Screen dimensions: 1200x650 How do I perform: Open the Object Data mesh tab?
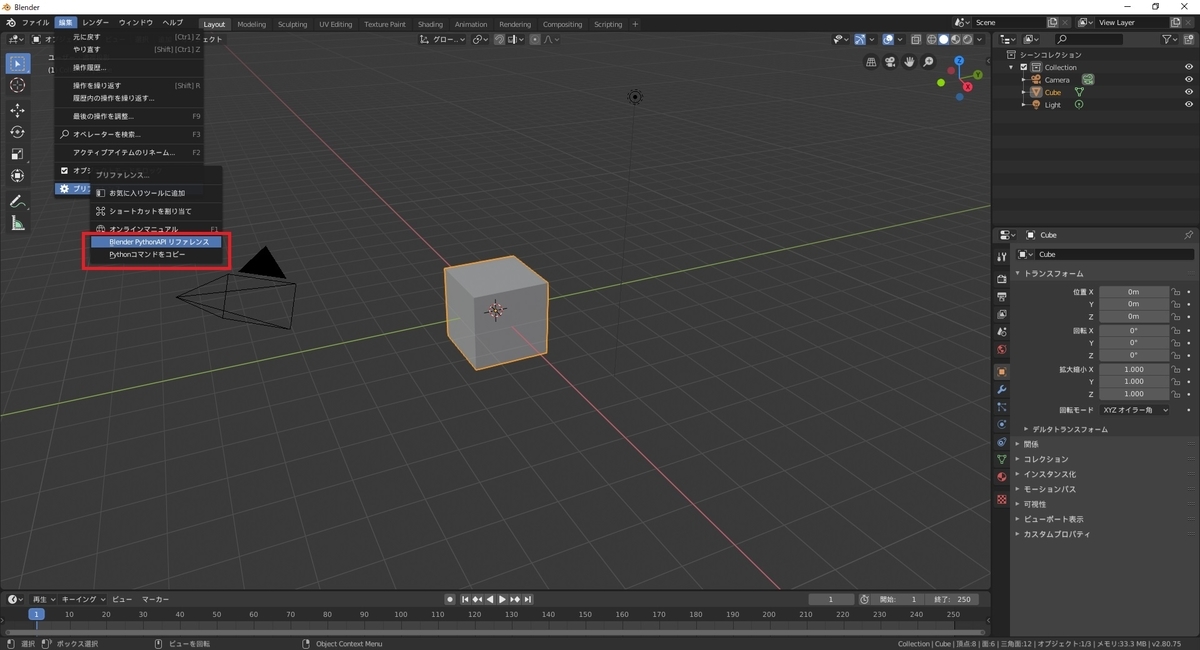pos(1001,459)
